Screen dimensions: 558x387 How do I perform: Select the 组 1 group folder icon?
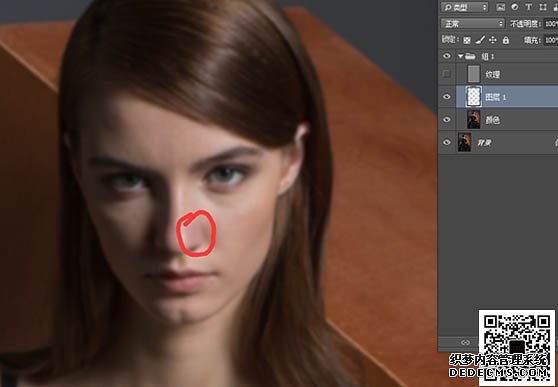pos(470,56)
